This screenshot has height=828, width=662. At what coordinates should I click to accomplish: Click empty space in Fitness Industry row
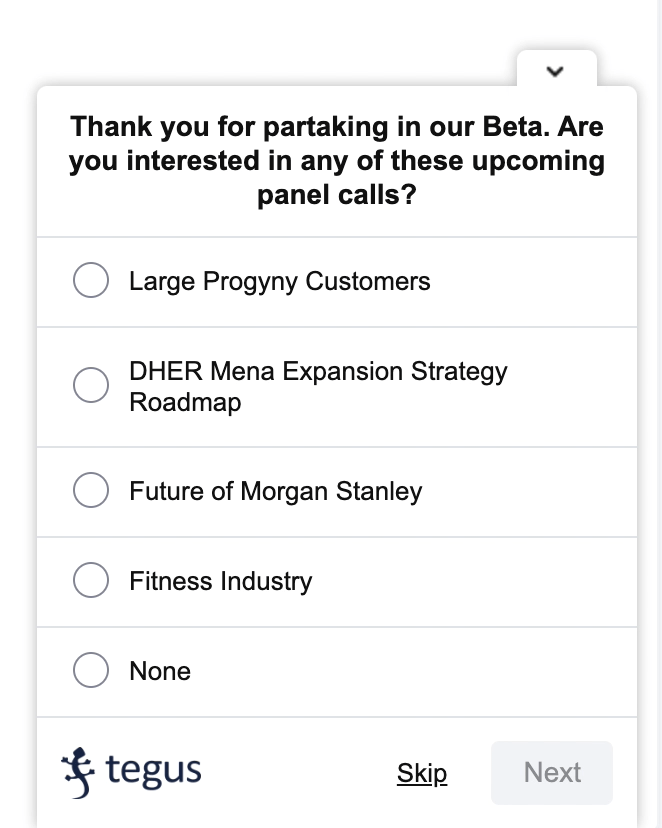[475, 581]
